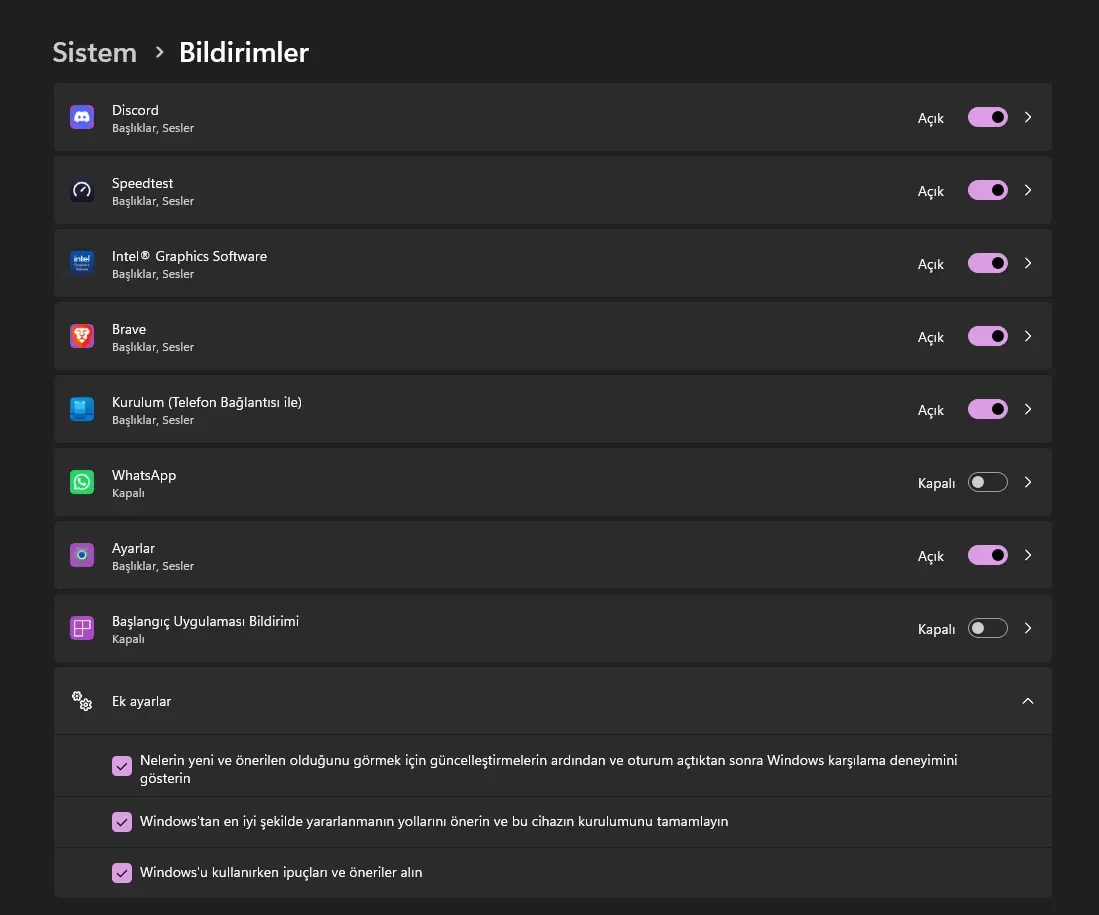Screen dimensions: 1099x915
Task: Open the Intel Graphics Software entry
Action: coord(552,263)
